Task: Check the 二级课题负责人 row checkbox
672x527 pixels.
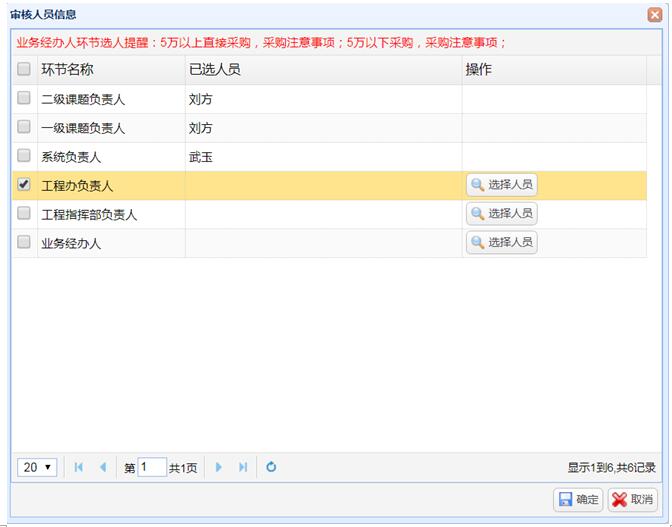Action: (x=24, y=98)
